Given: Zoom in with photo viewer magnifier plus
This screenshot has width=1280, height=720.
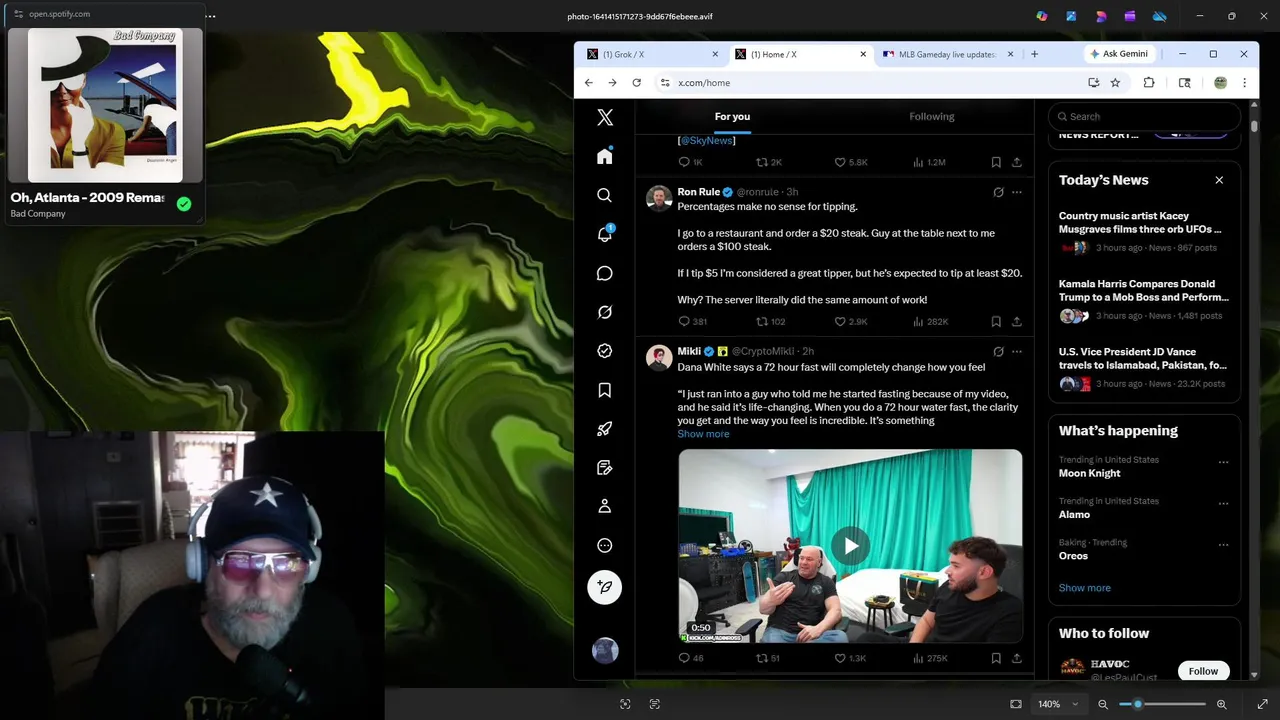Looking at the screenshot, I should pyautogui.click(x=1221, y=704).
